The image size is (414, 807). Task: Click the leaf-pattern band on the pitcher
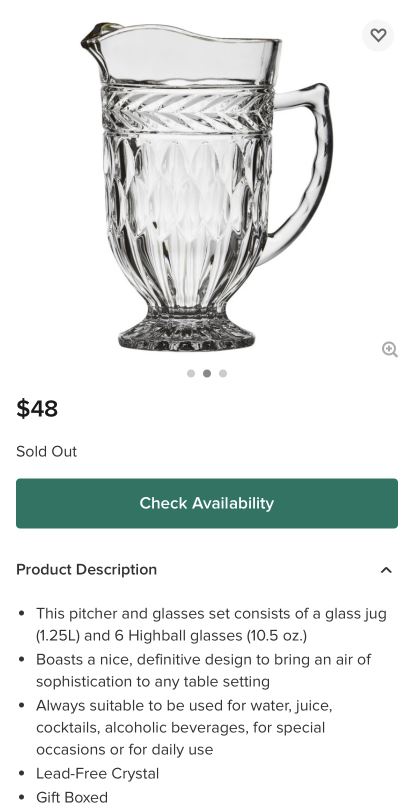(187, 110)
